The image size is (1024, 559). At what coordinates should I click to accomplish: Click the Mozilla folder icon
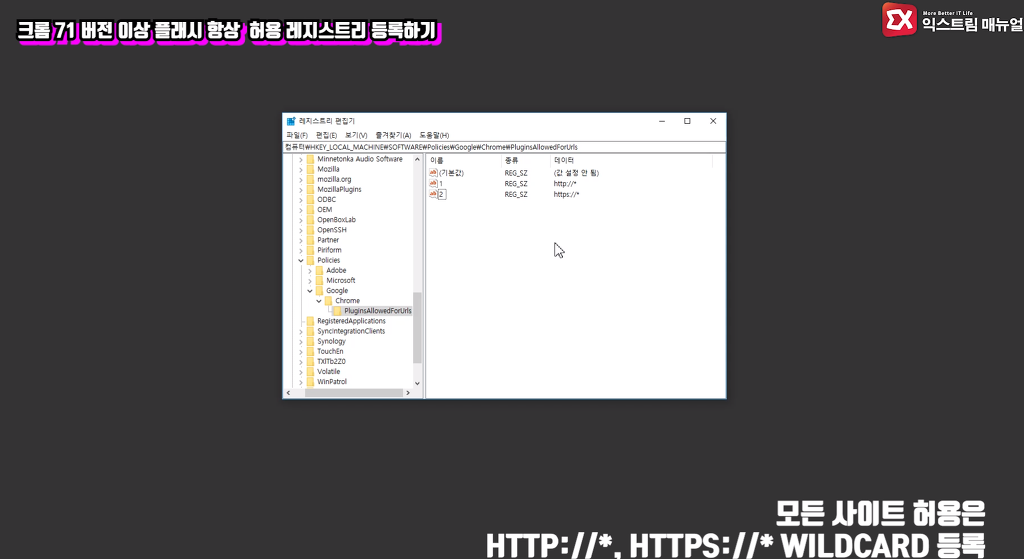click(311, 169)
